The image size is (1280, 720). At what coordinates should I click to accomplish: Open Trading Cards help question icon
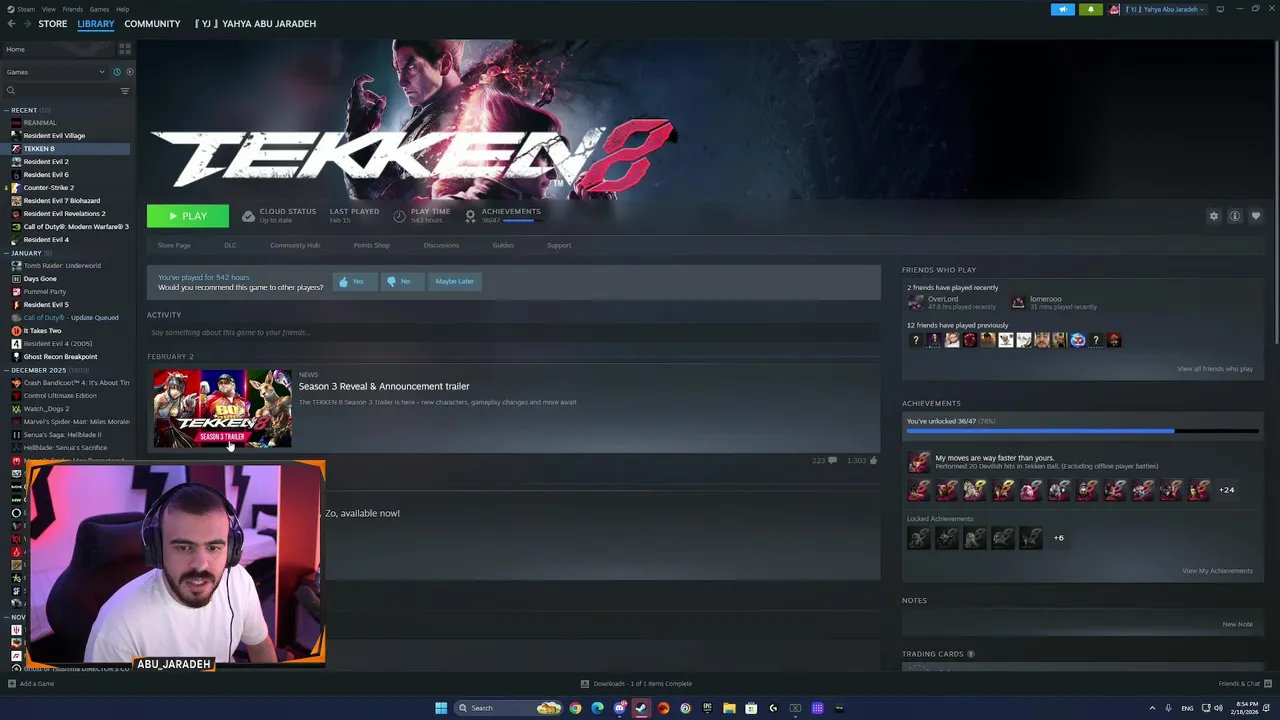(970, 654)
